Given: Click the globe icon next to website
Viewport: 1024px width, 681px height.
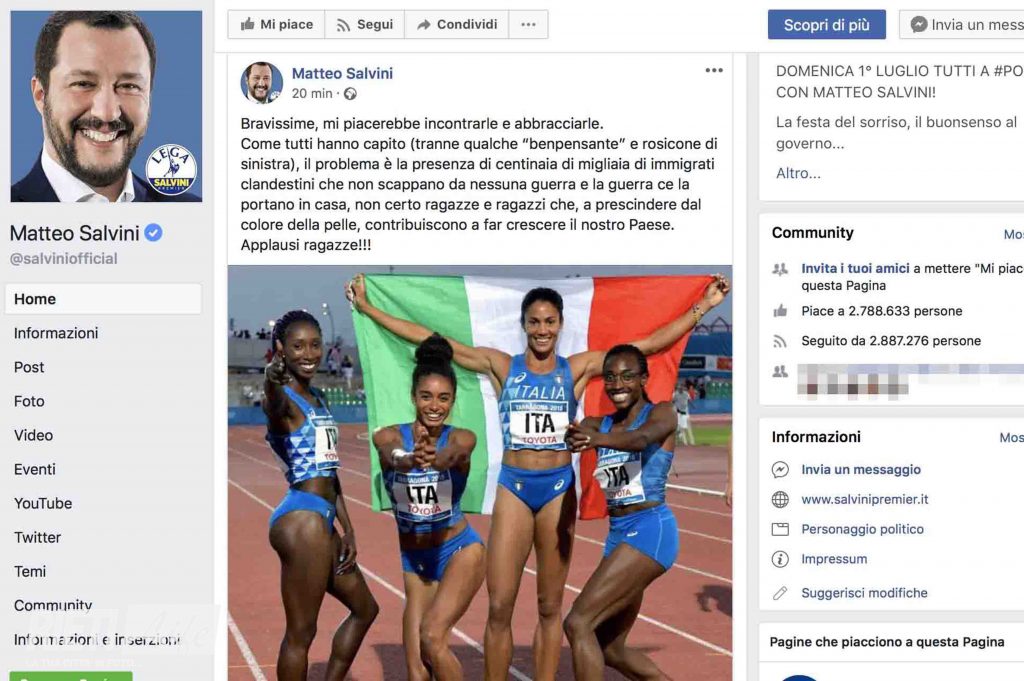Looking at the screenshot, I should [x=780, y=499].
